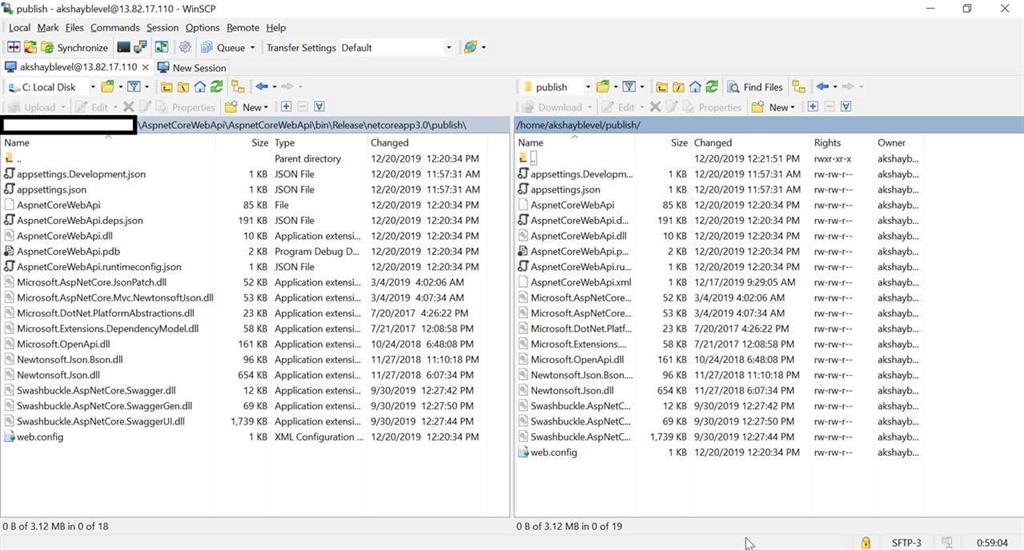Click the Synchronize toolbar button
The image size is (1024, 550).
coord(74,47)
